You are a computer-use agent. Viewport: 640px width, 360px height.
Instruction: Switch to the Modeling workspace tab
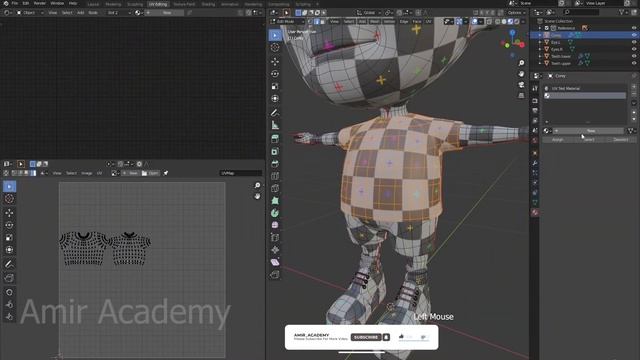click(113, 4)
